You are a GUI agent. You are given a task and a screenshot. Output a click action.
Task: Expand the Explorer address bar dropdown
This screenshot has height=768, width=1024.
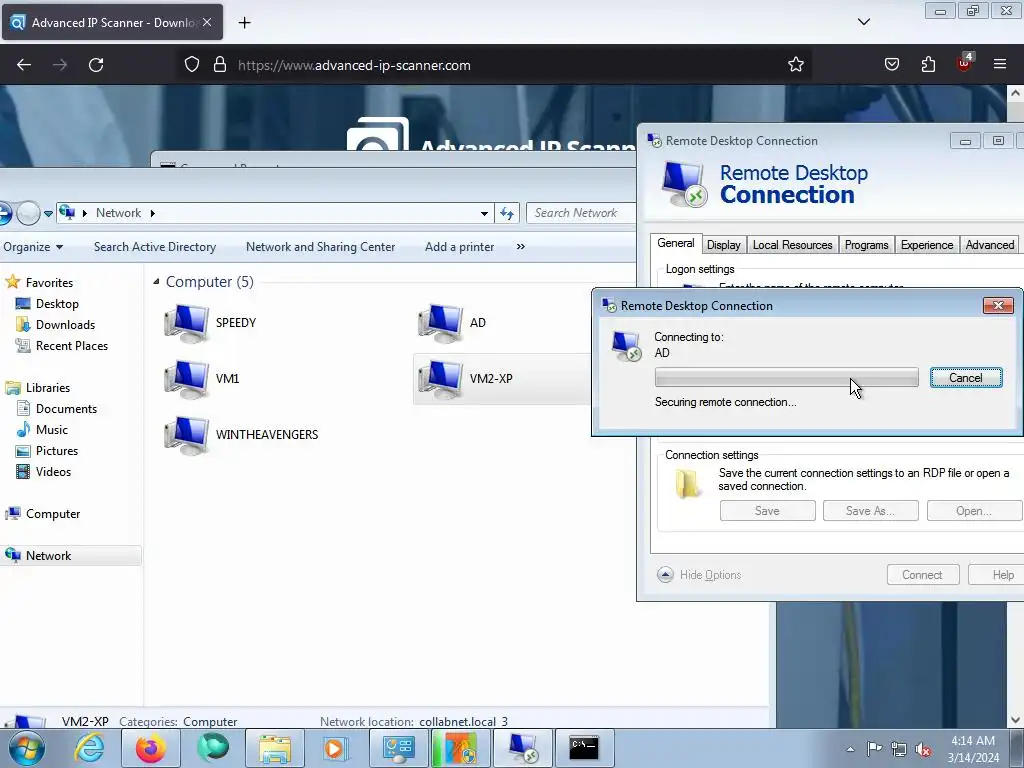[x=484, y=213]
